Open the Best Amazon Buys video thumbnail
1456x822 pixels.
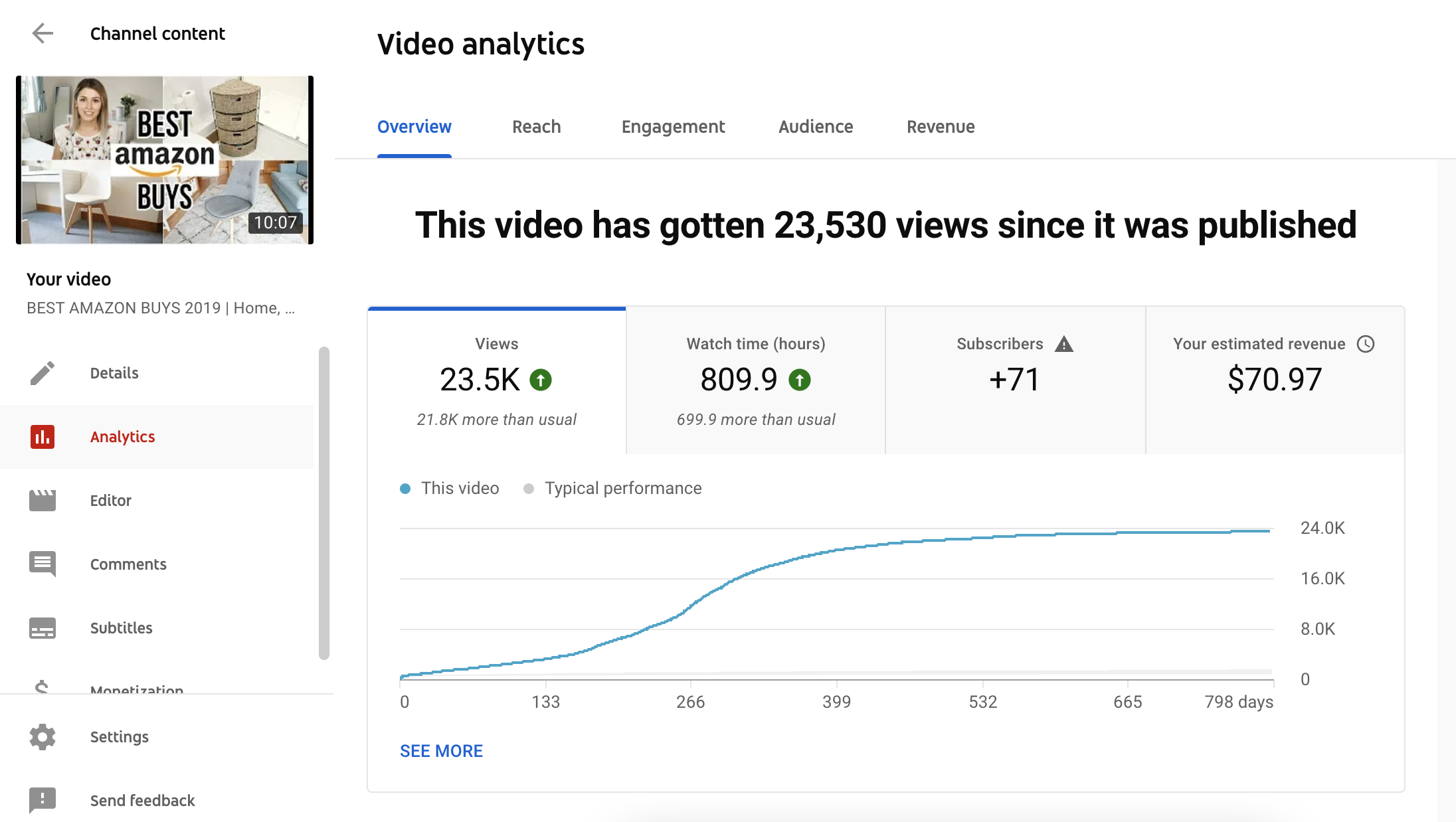point(165,160)
